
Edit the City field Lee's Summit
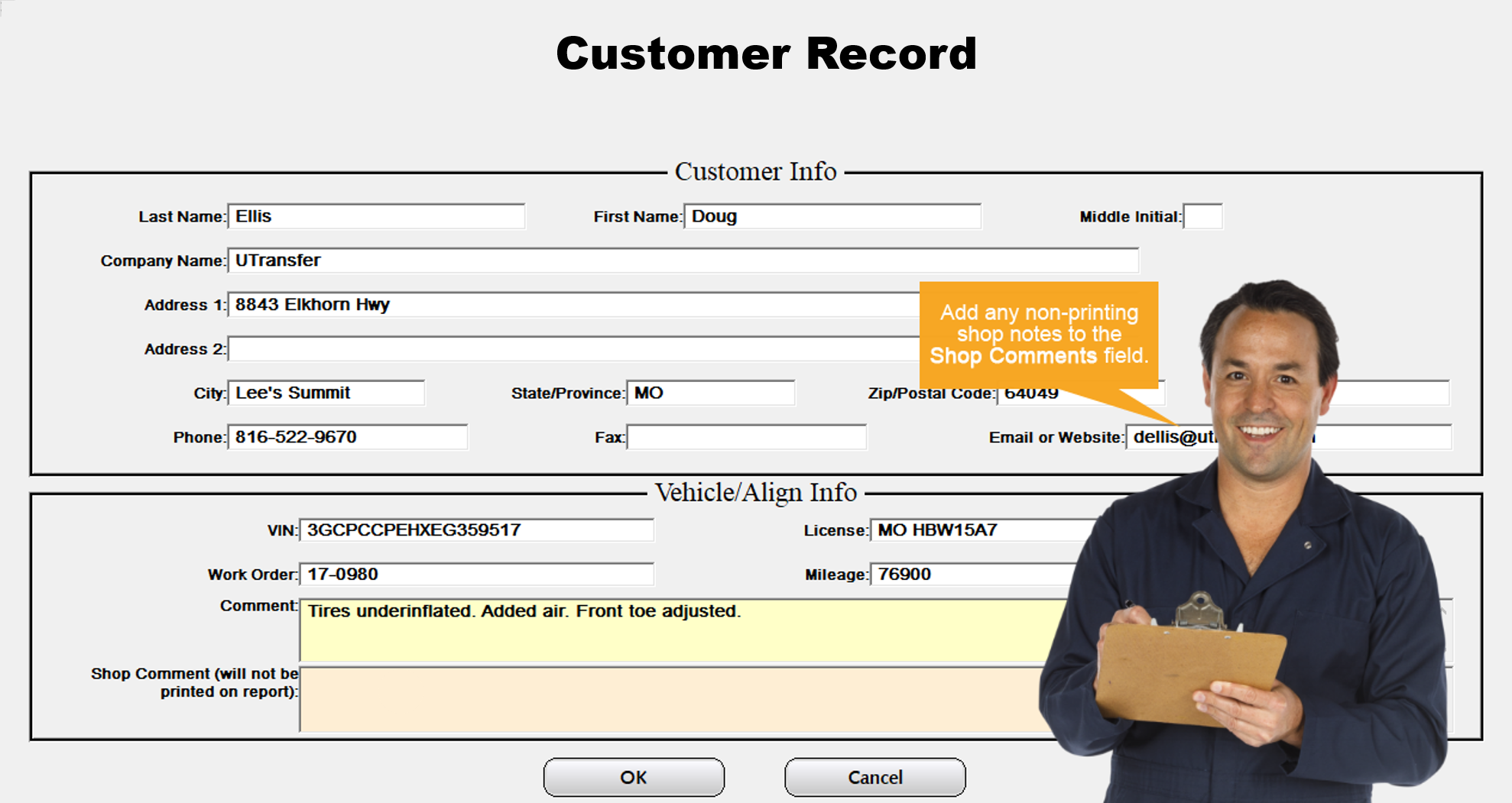326,393
